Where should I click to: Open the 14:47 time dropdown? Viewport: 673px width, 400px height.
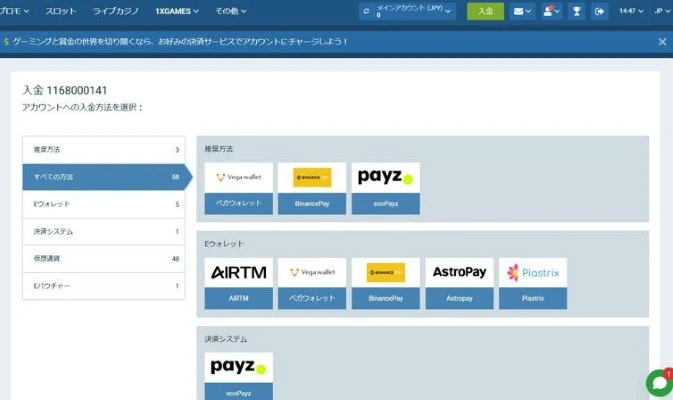pyautogui.click(x=631, y=11)
